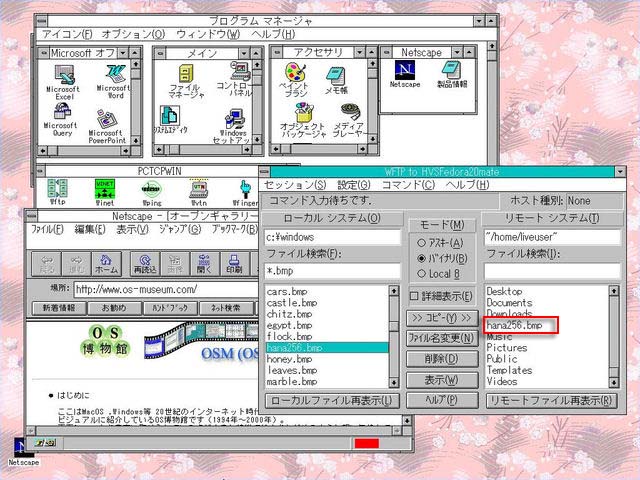Select the Wftp icon in PCTCPWIN

coord(58,192)
